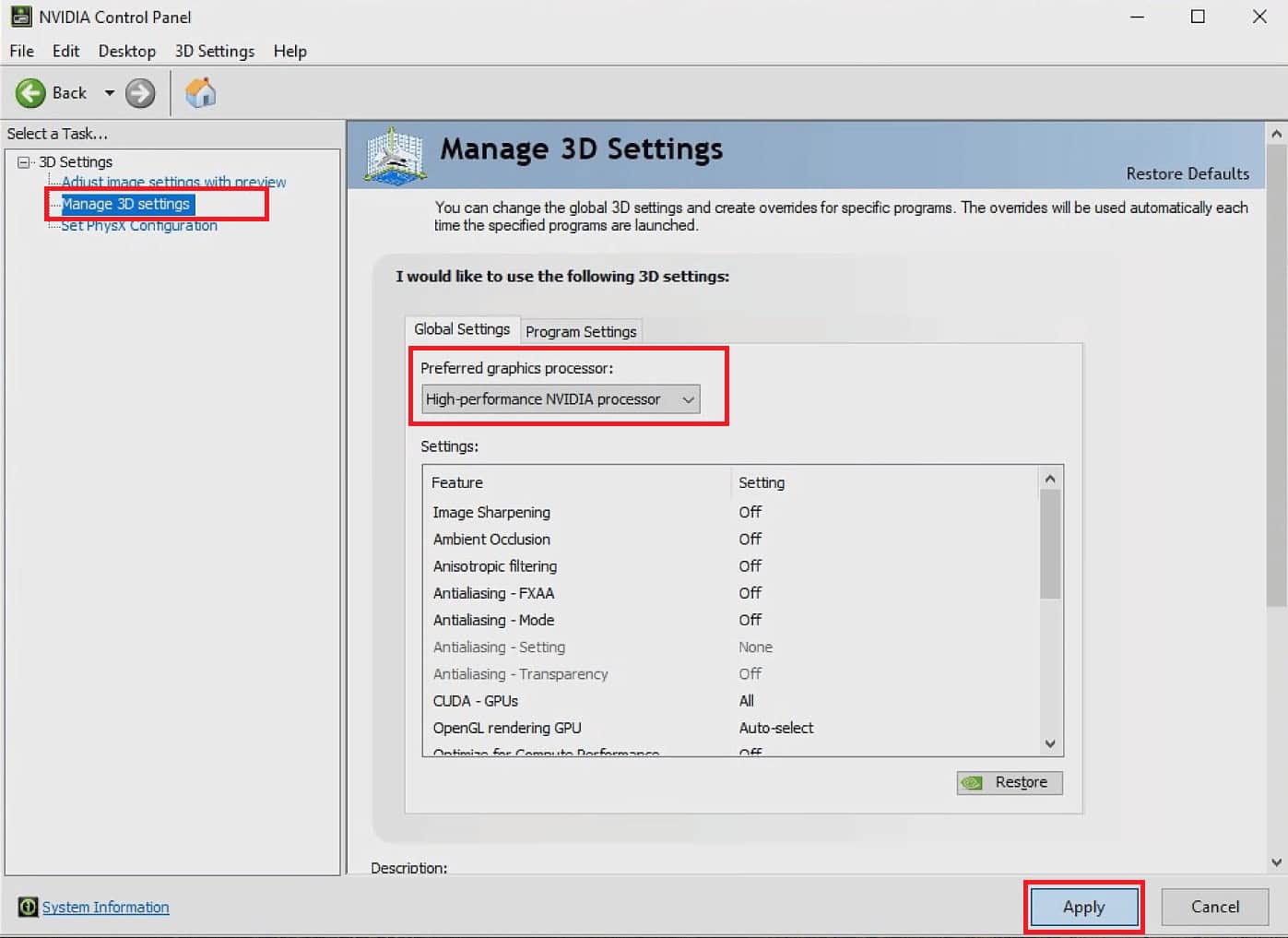Click the main panel scrollbar thumb
Viewport: 1288px width, 938px height.
(1277, 376)
